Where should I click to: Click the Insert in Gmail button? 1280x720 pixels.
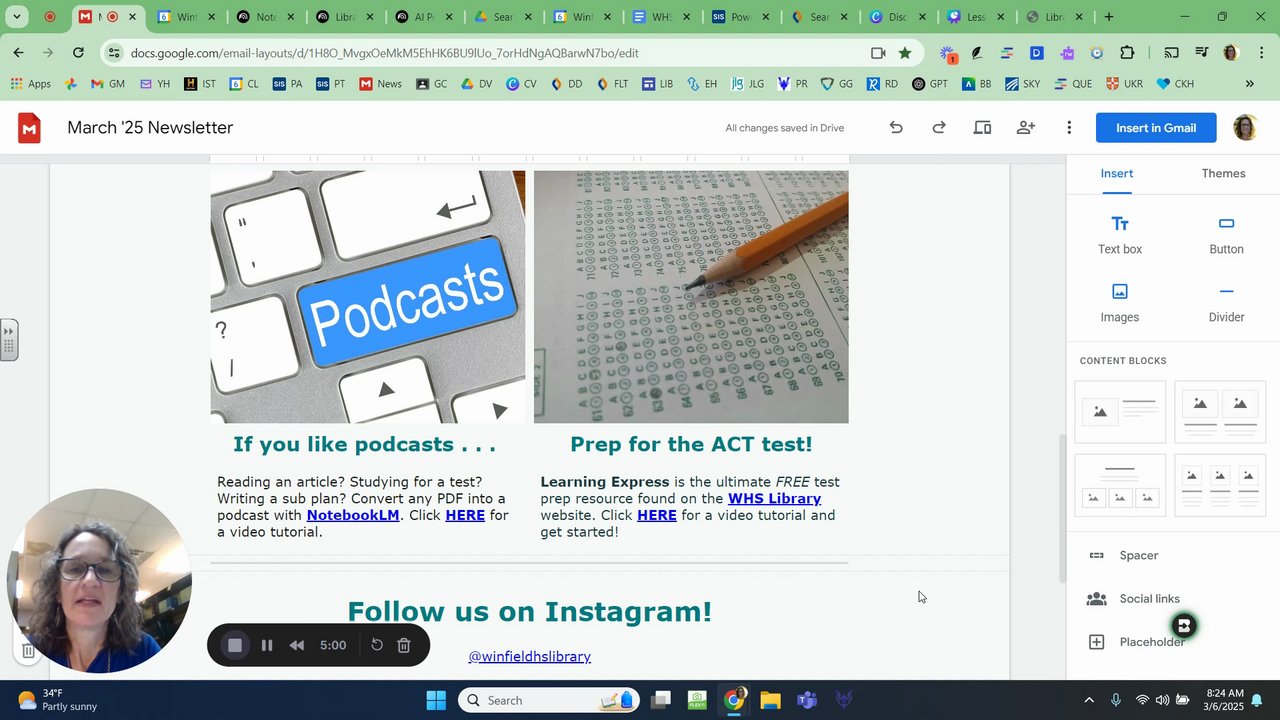point(1156,127)
